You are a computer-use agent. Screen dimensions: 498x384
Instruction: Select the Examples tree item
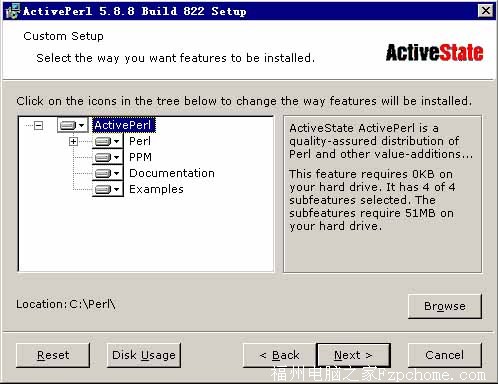pos(156,189)
